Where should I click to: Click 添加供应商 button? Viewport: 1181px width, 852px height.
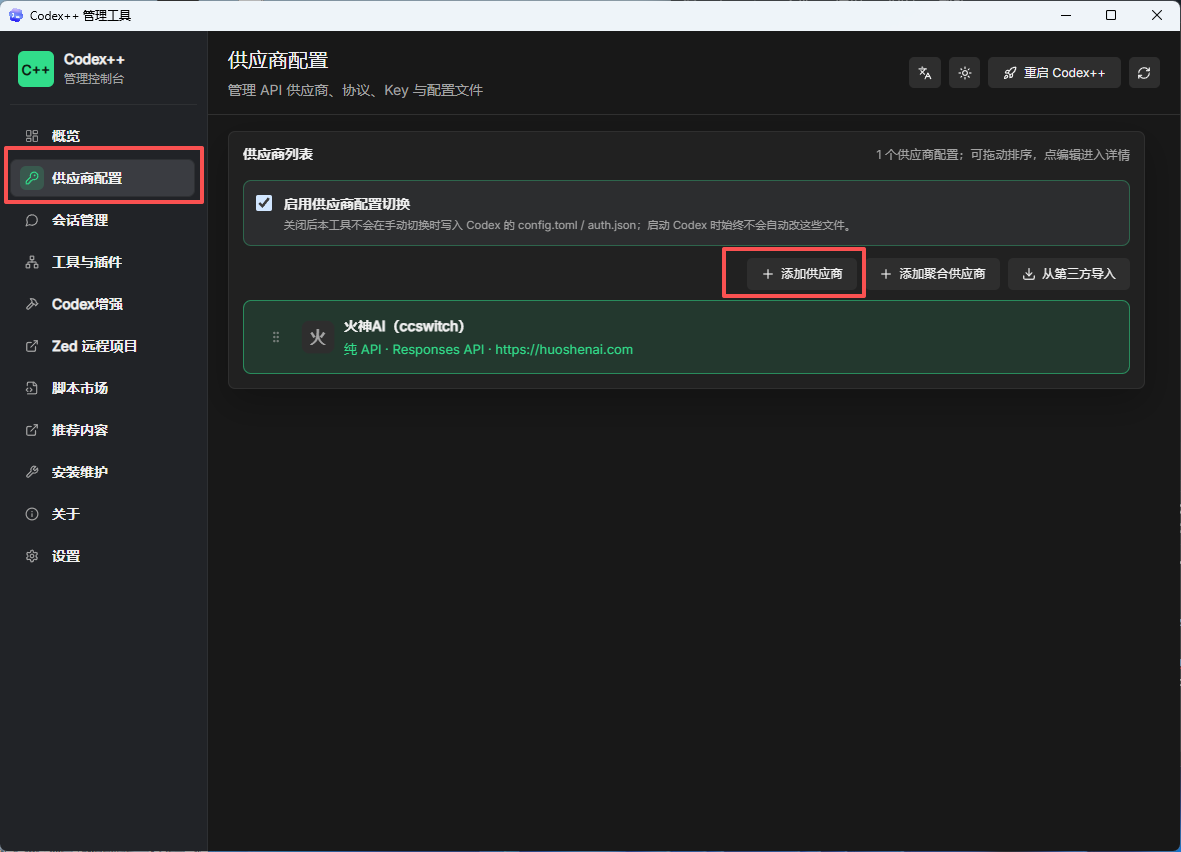[x=801, y=273]
